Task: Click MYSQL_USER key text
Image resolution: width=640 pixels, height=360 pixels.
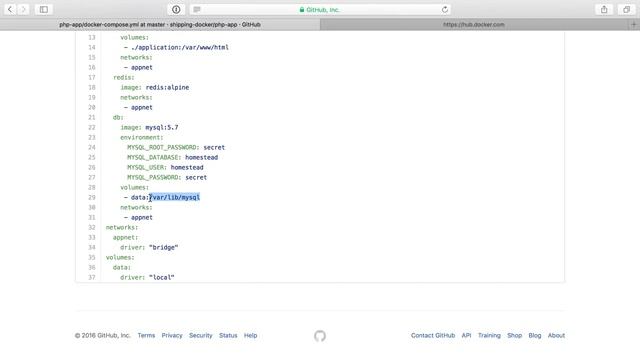Action: click(x=147, y=167)
